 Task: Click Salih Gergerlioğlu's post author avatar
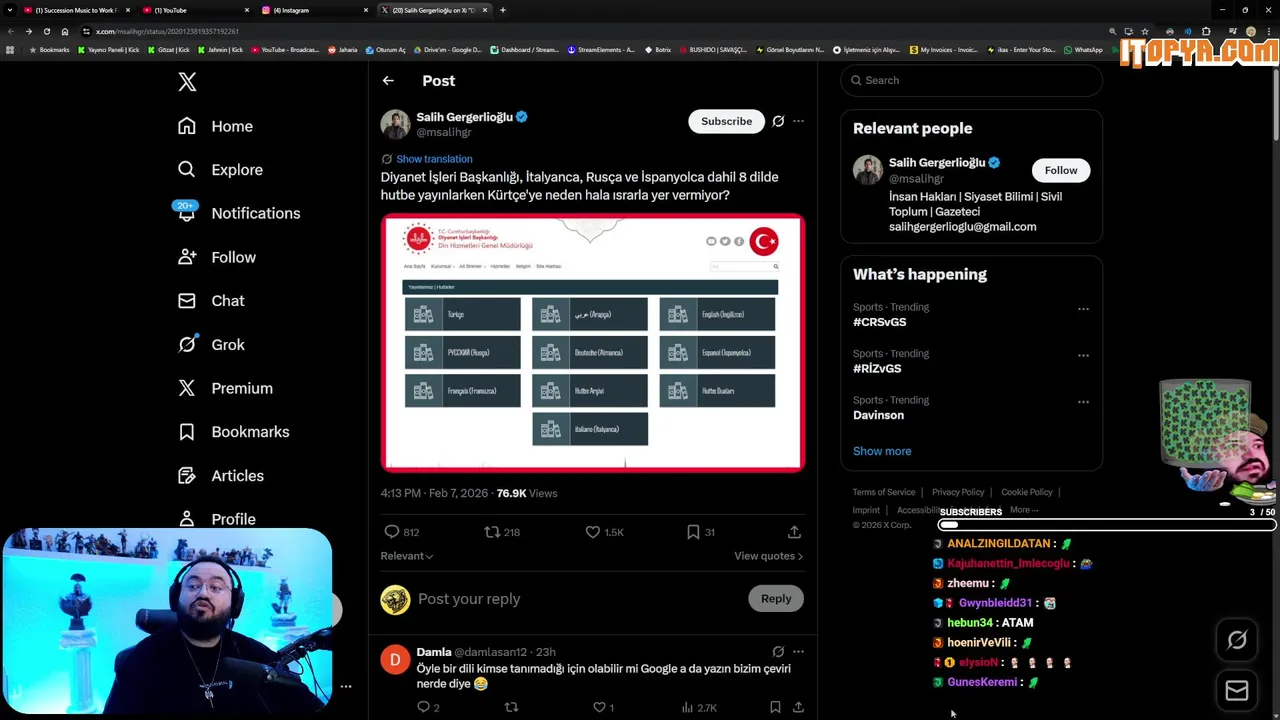(395, 124)
